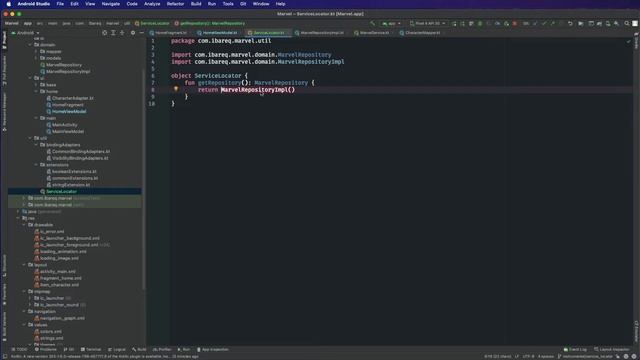Screen dimensions: 640x360
Task: Open the Git menu
Action: [x=243, y=4]
